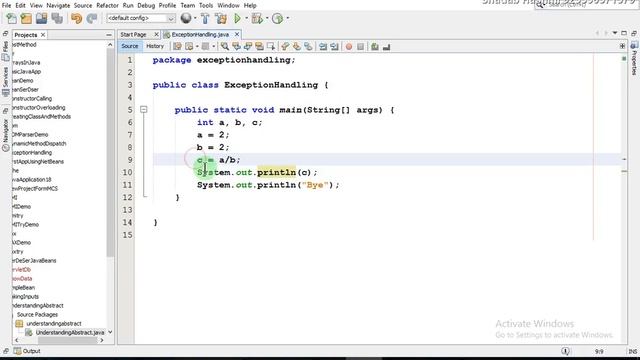Click the New Project toolbar icon
This screenshot has width=640, height=360.
coord(26,18)
